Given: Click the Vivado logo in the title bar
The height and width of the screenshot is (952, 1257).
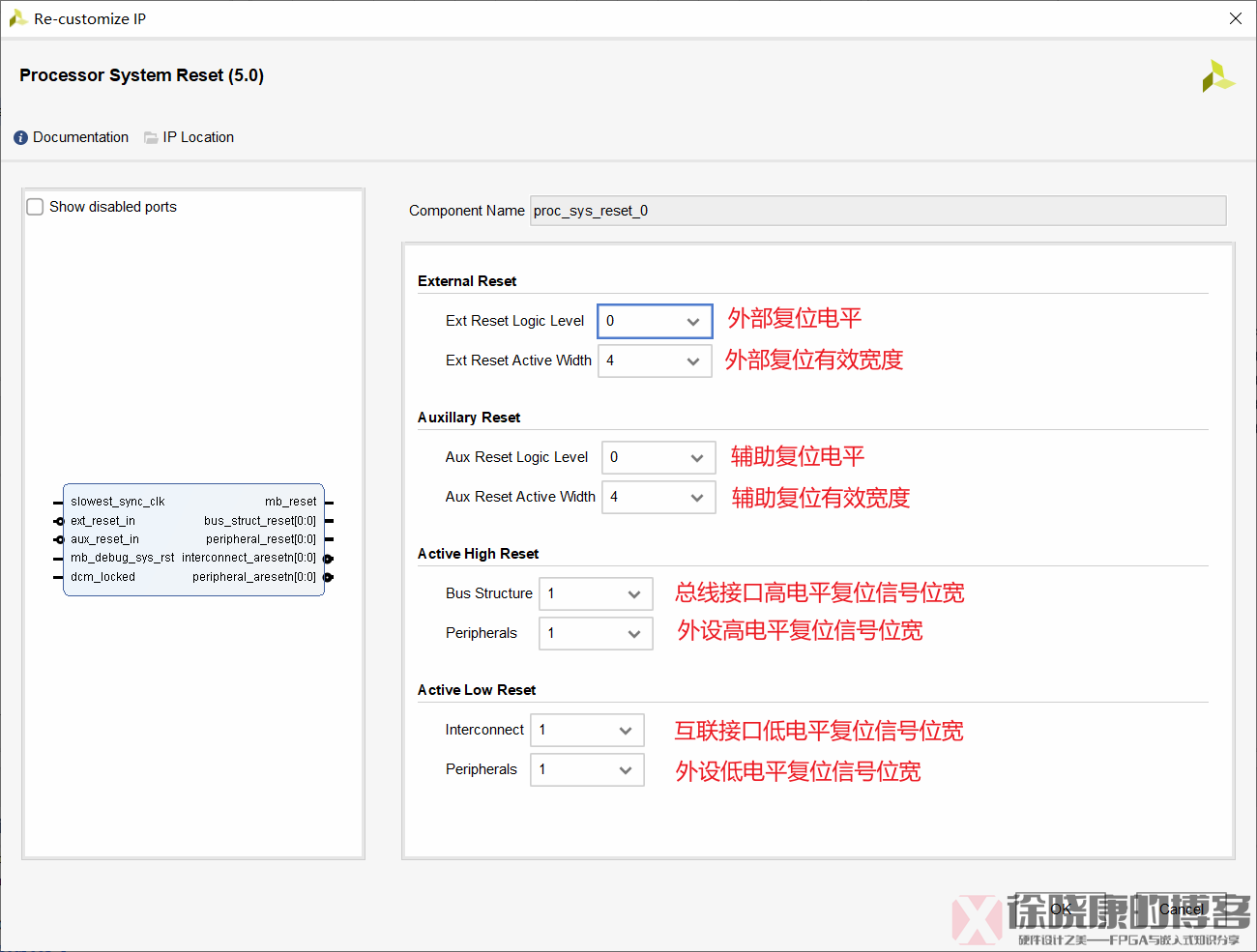Looking at the screenshot, I should (17, 17).
